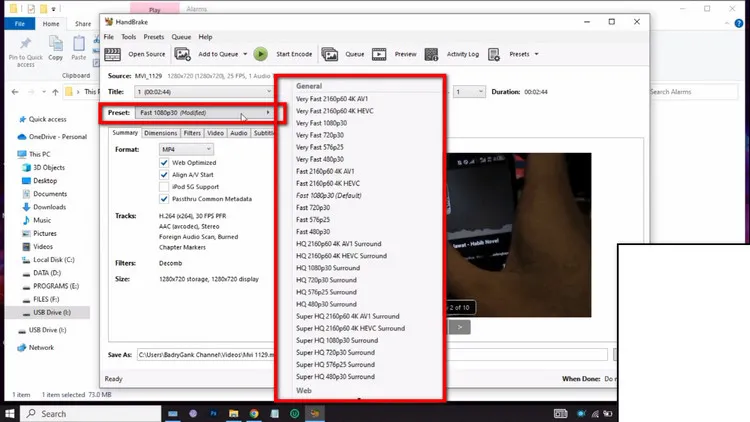
Task: Switch to the Dimensions tab
Action: pyautogui.click(x=160, y=133)
